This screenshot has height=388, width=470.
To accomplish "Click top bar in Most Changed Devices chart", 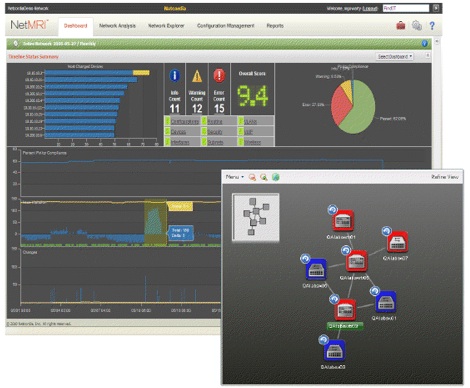I will [x=97, y=73].
